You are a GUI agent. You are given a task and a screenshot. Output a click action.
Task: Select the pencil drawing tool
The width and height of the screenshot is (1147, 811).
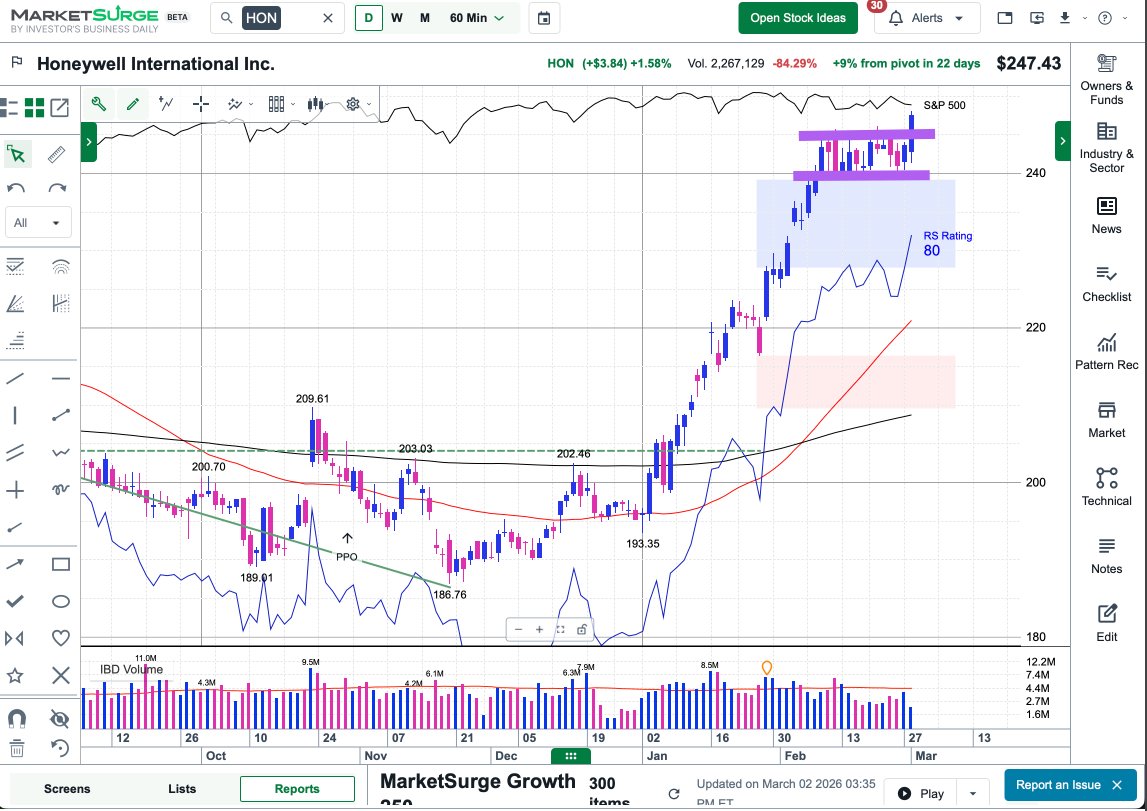(x=133, y=104)
